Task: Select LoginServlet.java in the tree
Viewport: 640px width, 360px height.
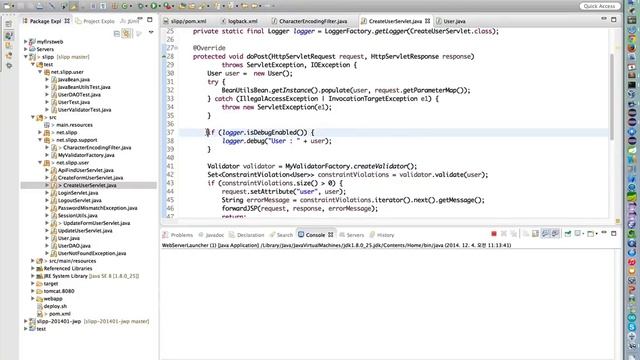Action: (78, 193)
